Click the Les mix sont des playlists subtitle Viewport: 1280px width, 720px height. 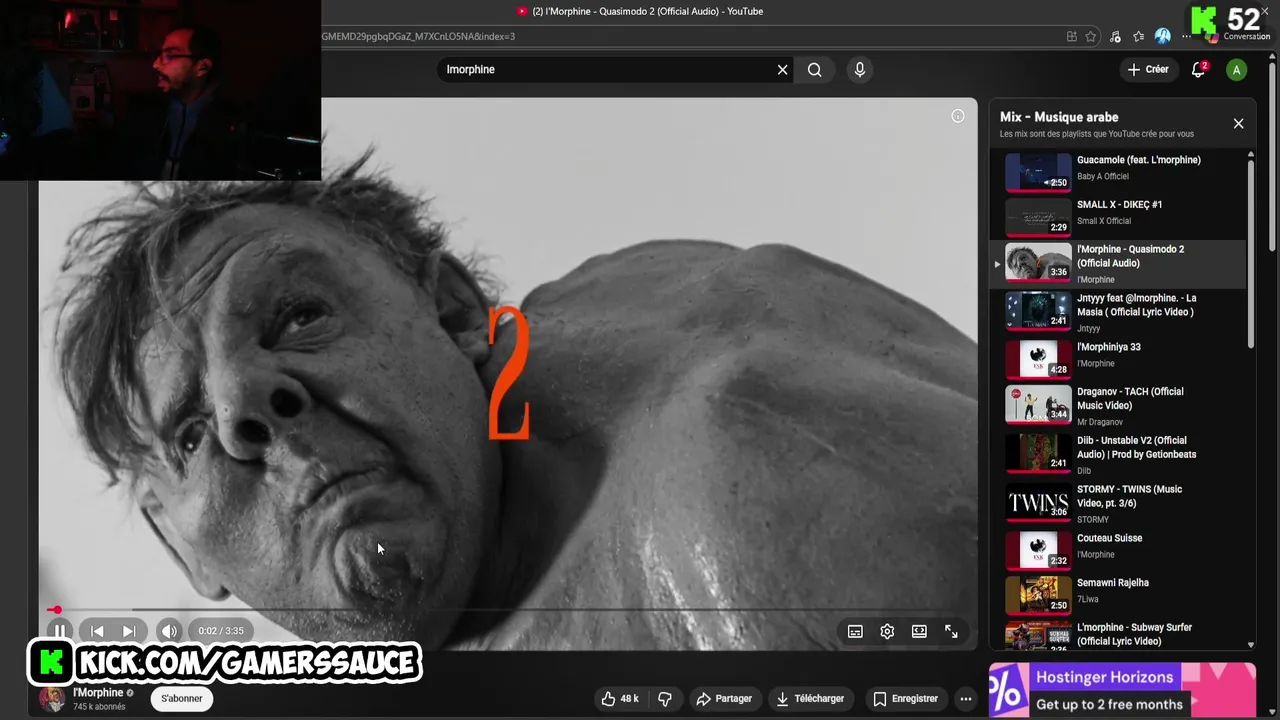[x=1097, y=134]
